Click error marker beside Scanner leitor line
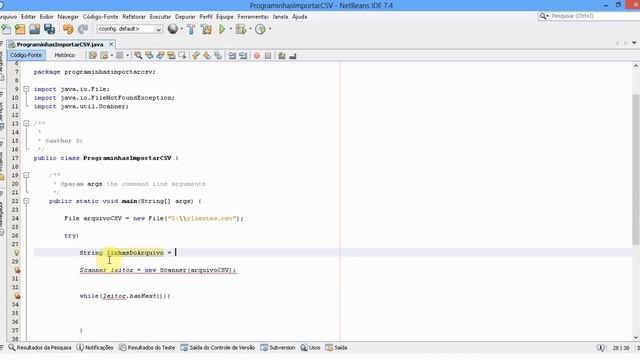 click(x=17, y=270)
